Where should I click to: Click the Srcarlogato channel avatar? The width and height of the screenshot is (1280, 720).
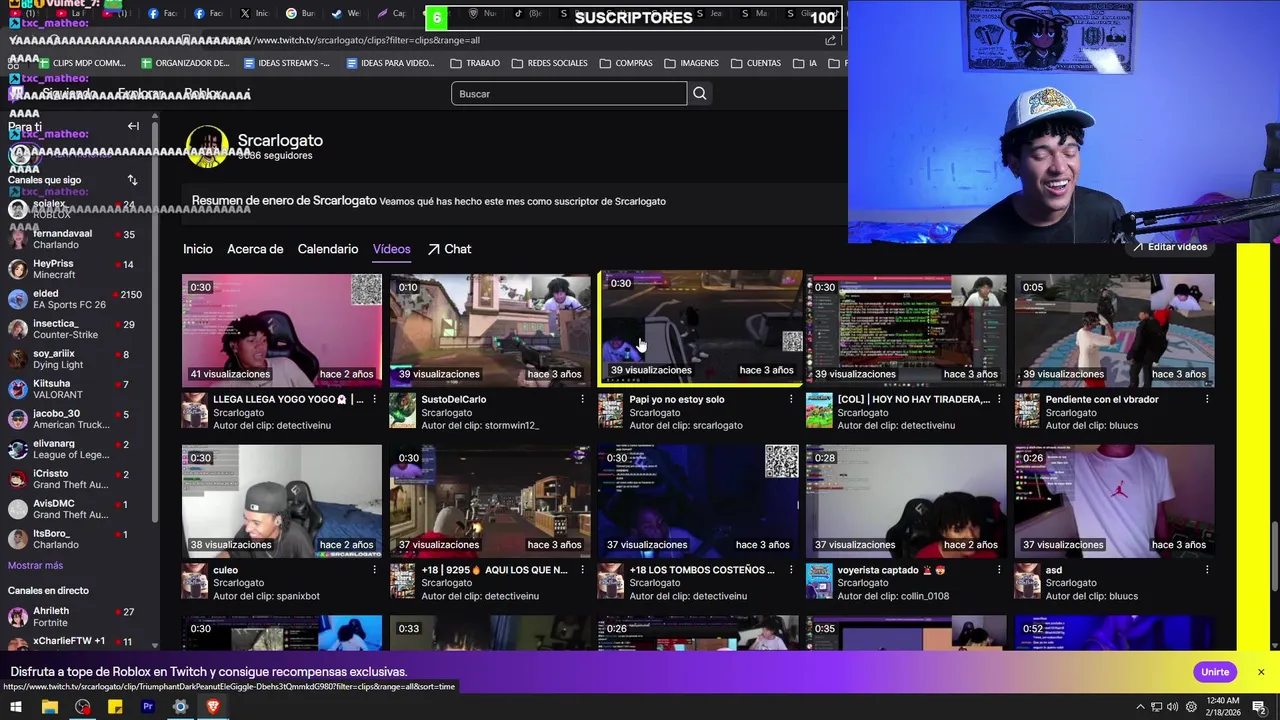point(207,147)
